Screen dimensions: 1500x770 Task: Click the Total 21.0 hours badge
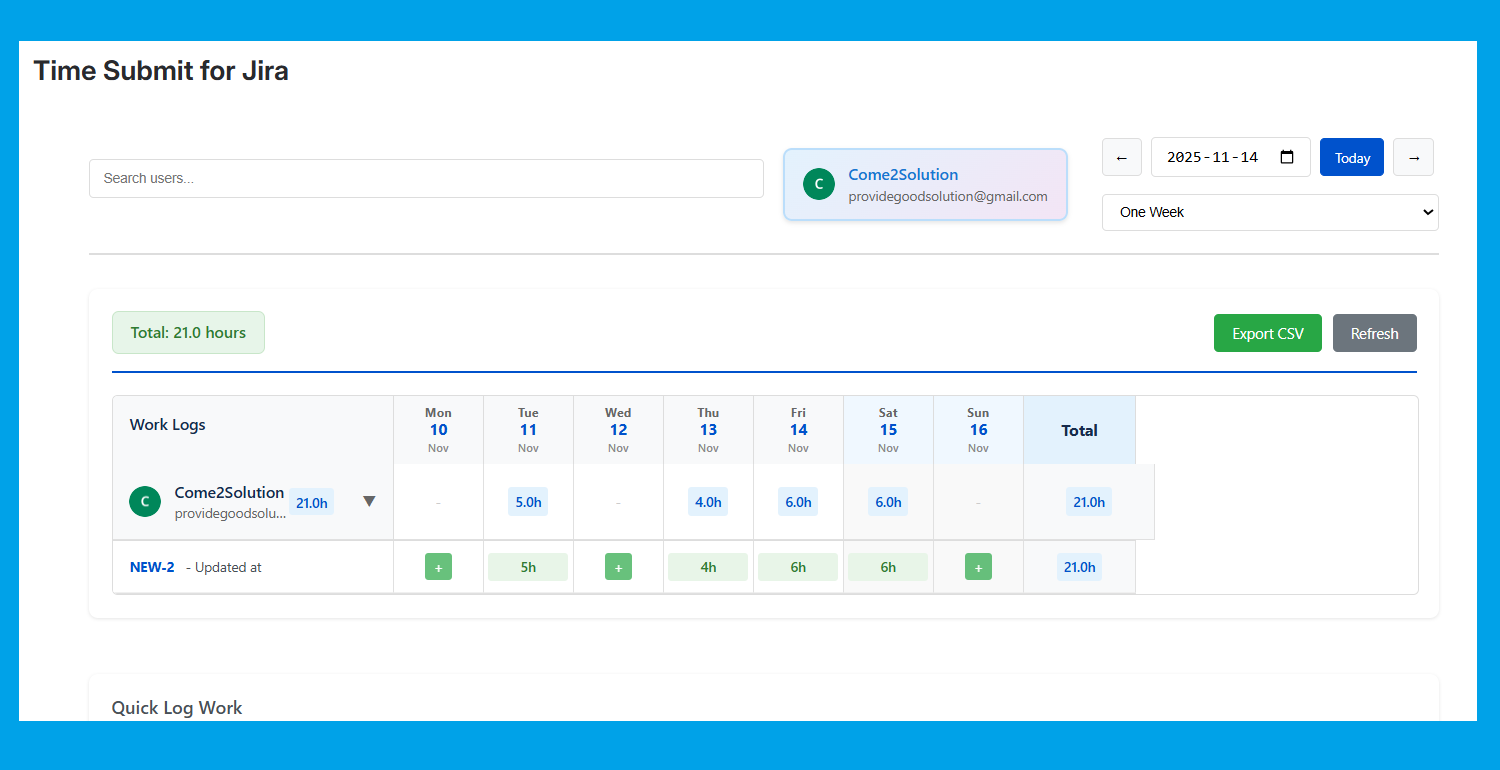(188, 332)
